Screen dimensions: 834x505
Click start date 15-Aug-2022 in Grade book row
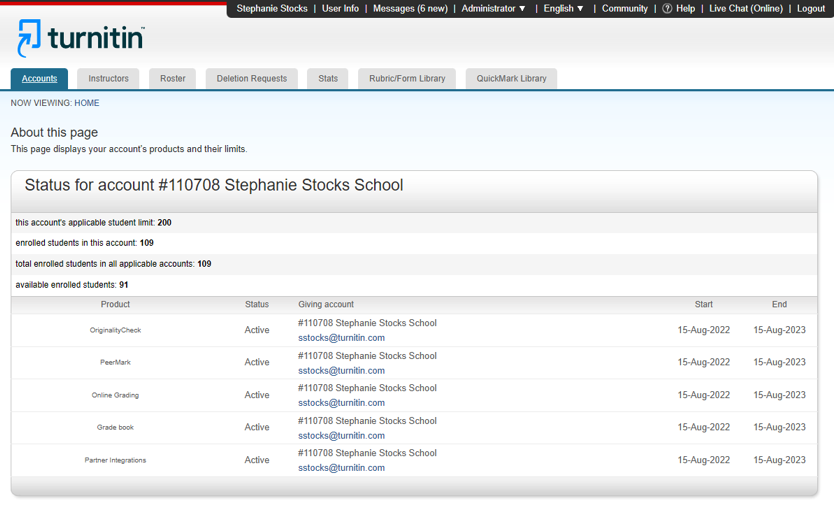[x=704, y=427]
